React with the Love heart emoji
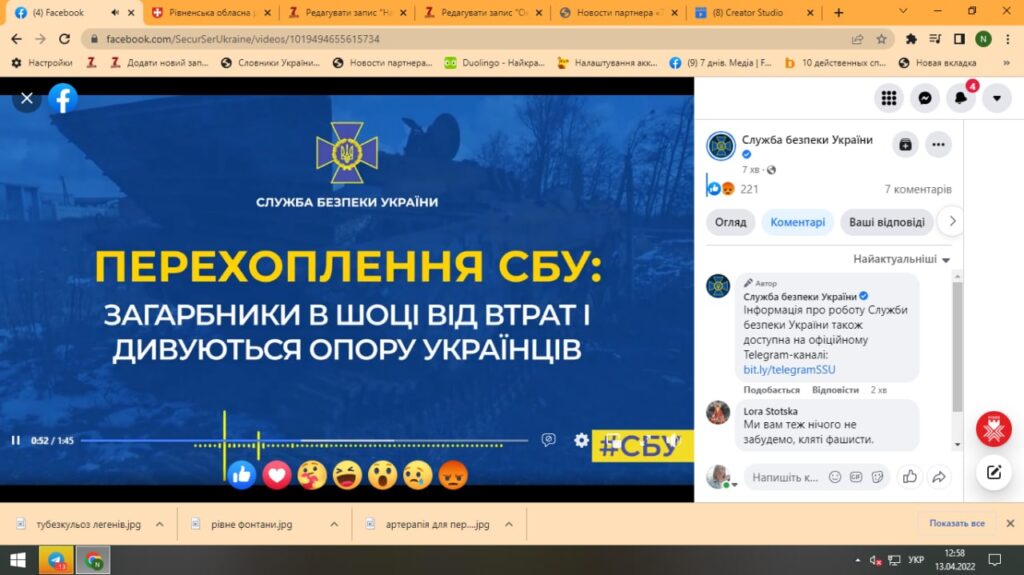Viewport: 1024px width, 575px height. click(277, 475)
